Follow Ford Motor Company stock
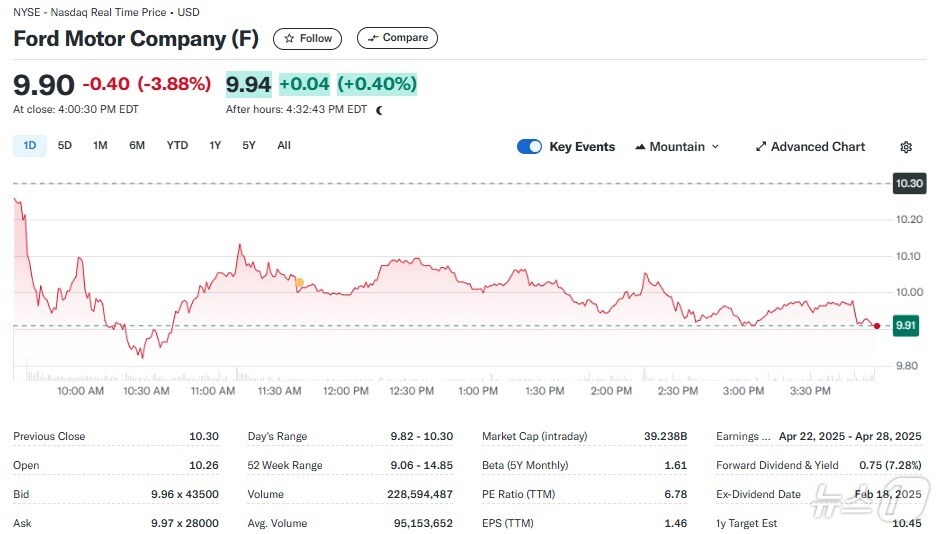Image resolution: width=940 pixels, height=534 pixels. [x=308, y=38]
